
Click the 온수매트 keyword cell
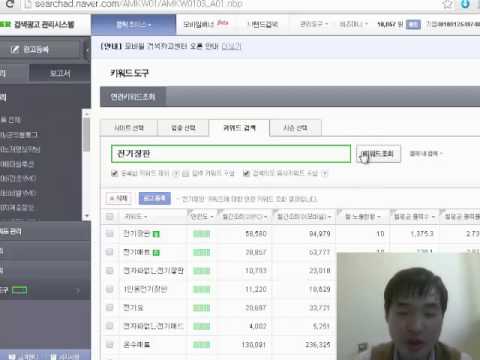[x=137, y=344]
